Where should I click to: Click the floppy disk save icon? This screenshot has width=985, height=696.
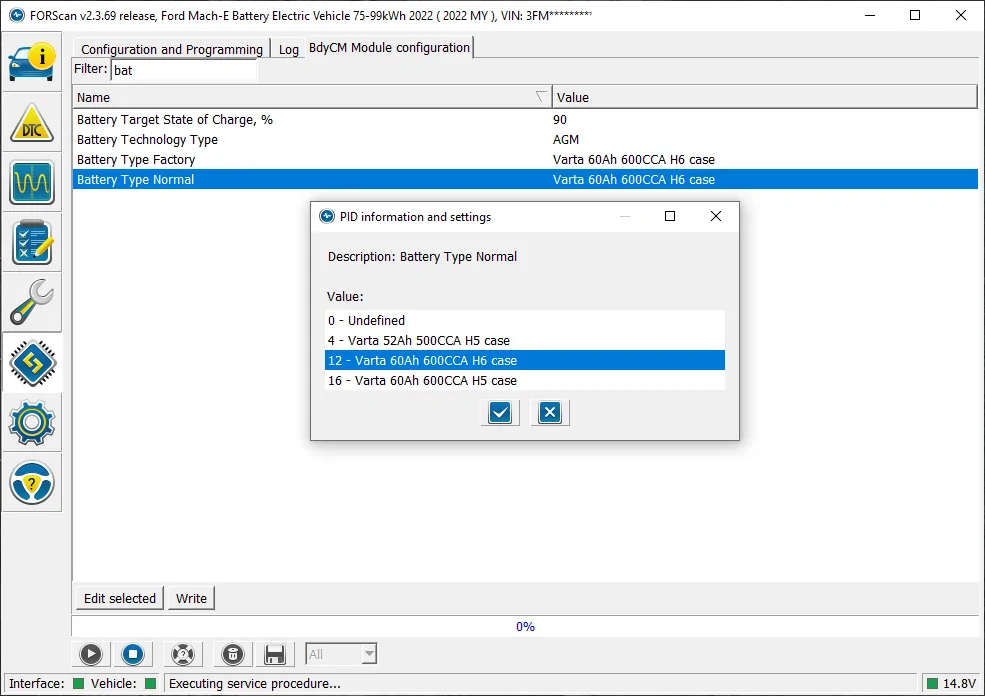(275, 655)
